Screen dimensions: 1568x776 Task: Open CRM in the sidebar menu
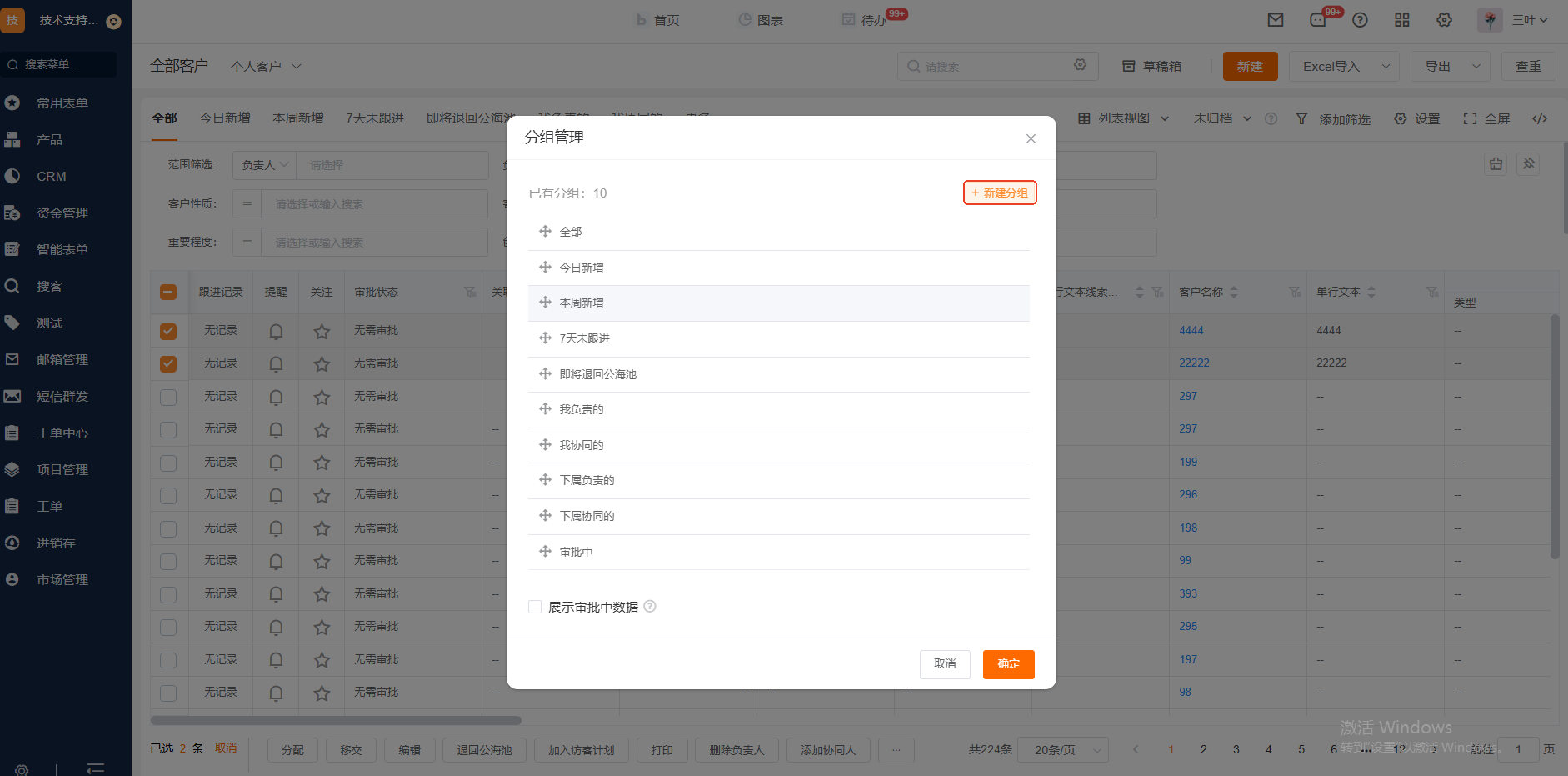(51, 177)
